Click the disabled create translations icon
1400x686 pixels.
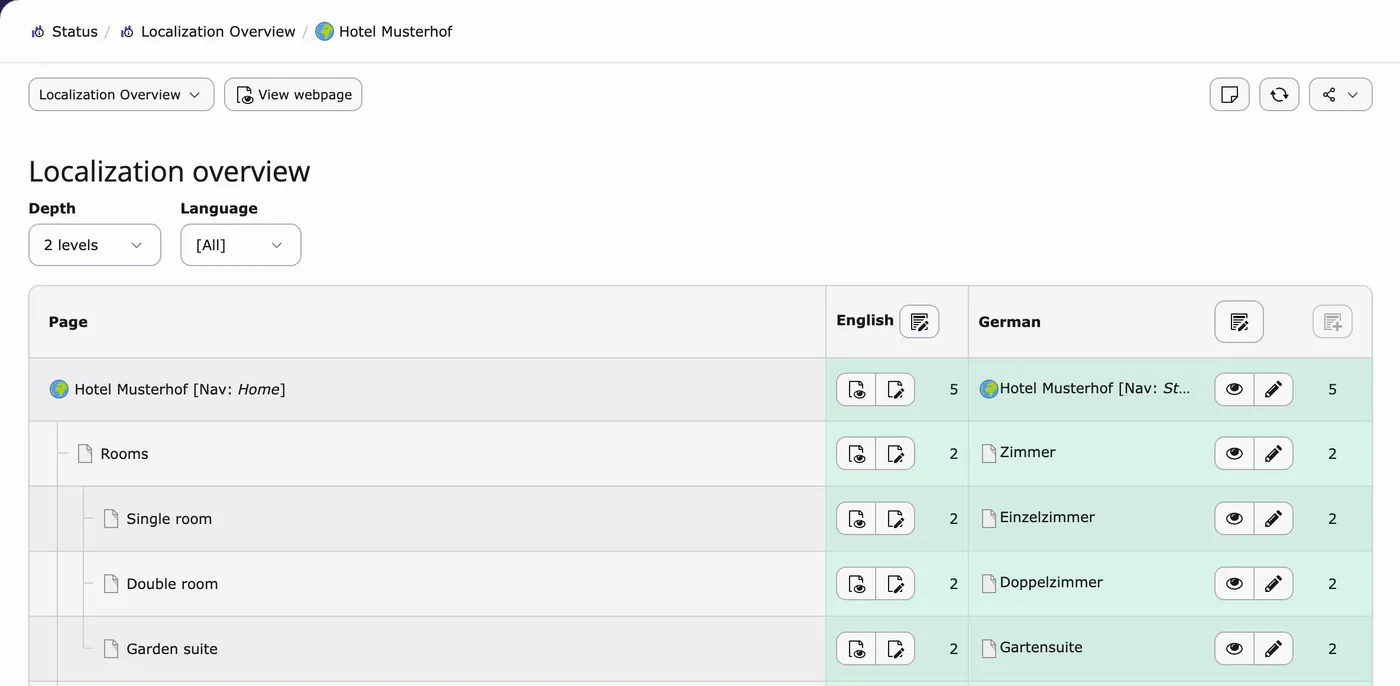pos(1332,322)
